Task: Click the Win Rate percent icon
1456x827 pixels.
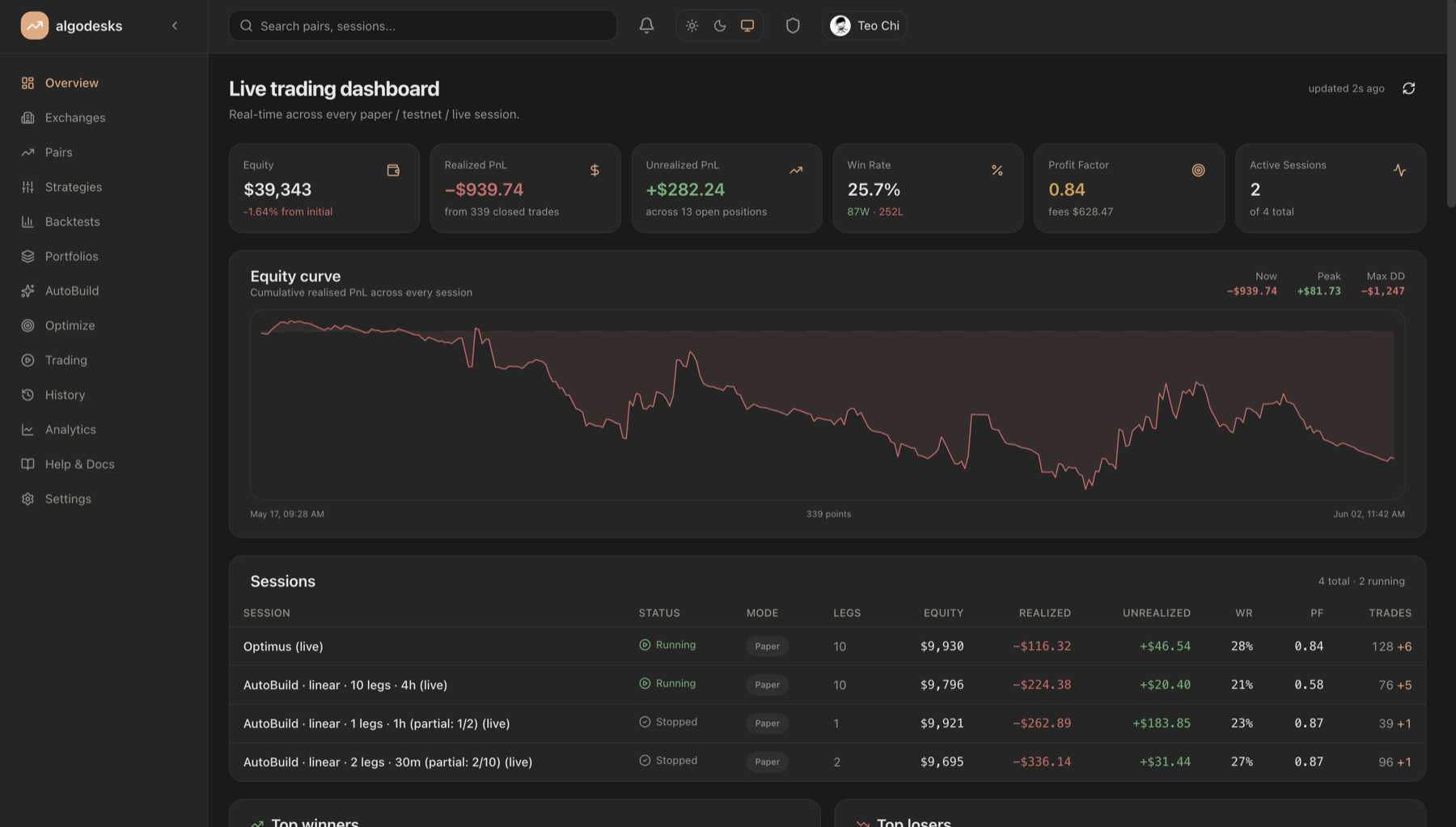Action: [997, 170]
